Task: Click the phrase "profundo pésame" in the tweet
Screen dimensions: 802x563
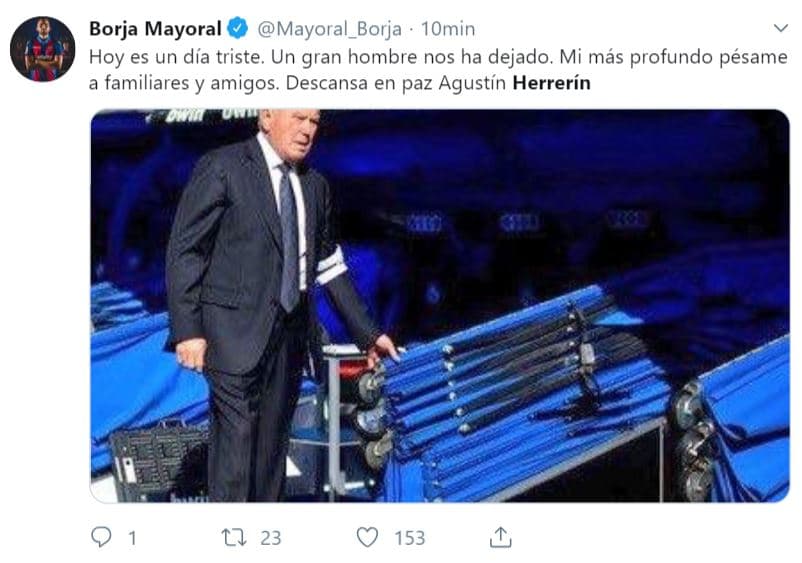Action: pyautogui.click(x=708, y=57)
